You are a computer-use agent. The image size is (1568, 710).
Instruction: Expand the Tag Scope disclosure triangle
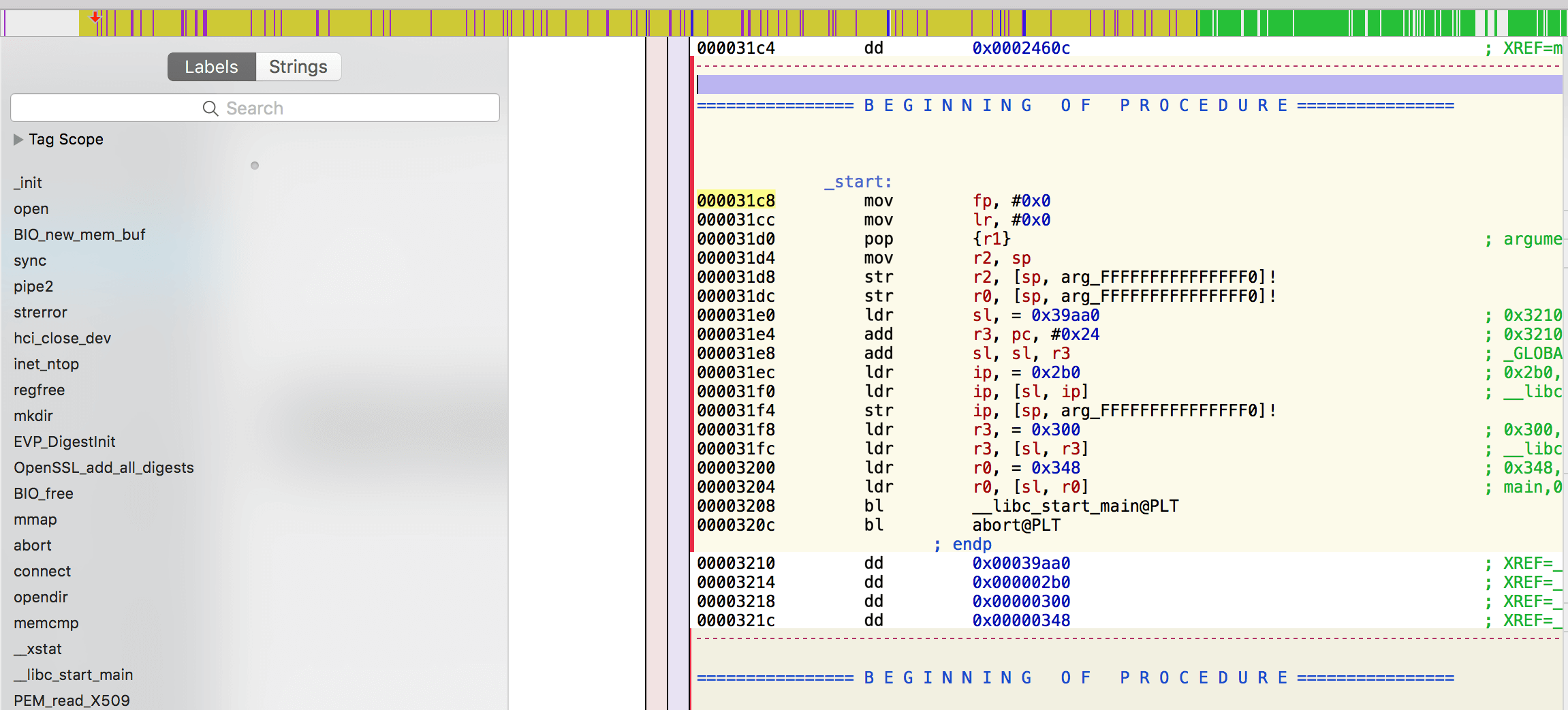18,139
